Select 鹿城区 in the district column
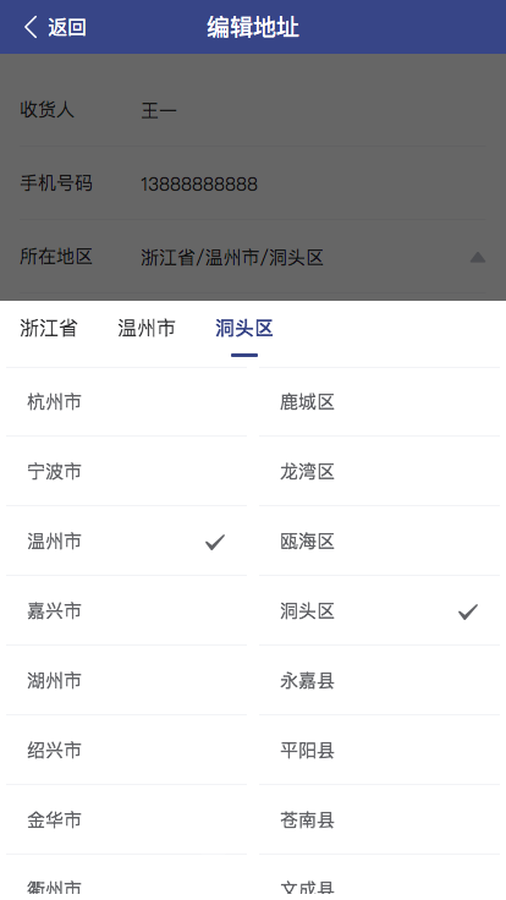The height and width of the screenshot is (900, 506). [x=379, y=402]
